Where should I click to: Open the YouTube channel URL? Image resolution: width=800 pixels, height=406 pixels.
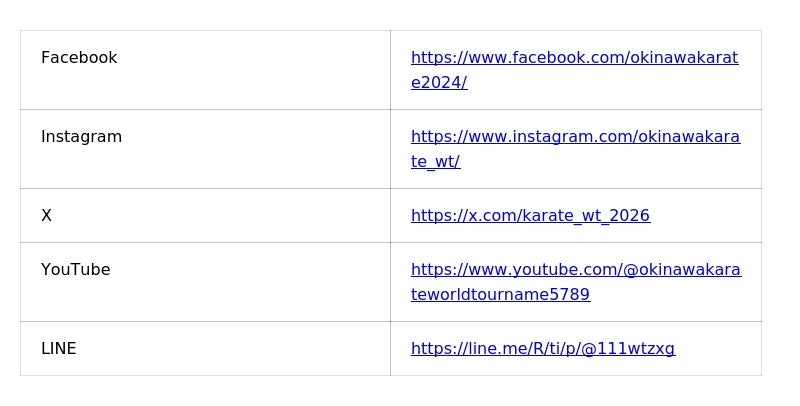[x=575, y=270]
